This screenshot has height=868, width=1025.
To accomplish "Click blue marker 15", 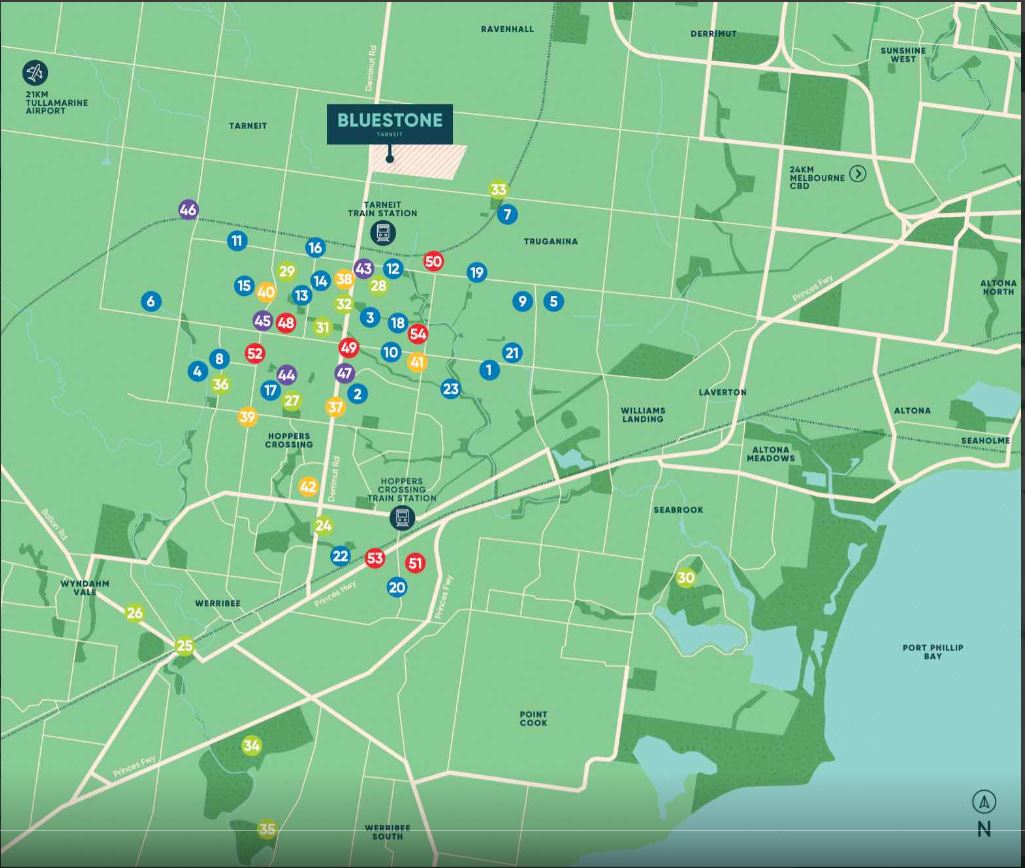I will tap(244, 286).
